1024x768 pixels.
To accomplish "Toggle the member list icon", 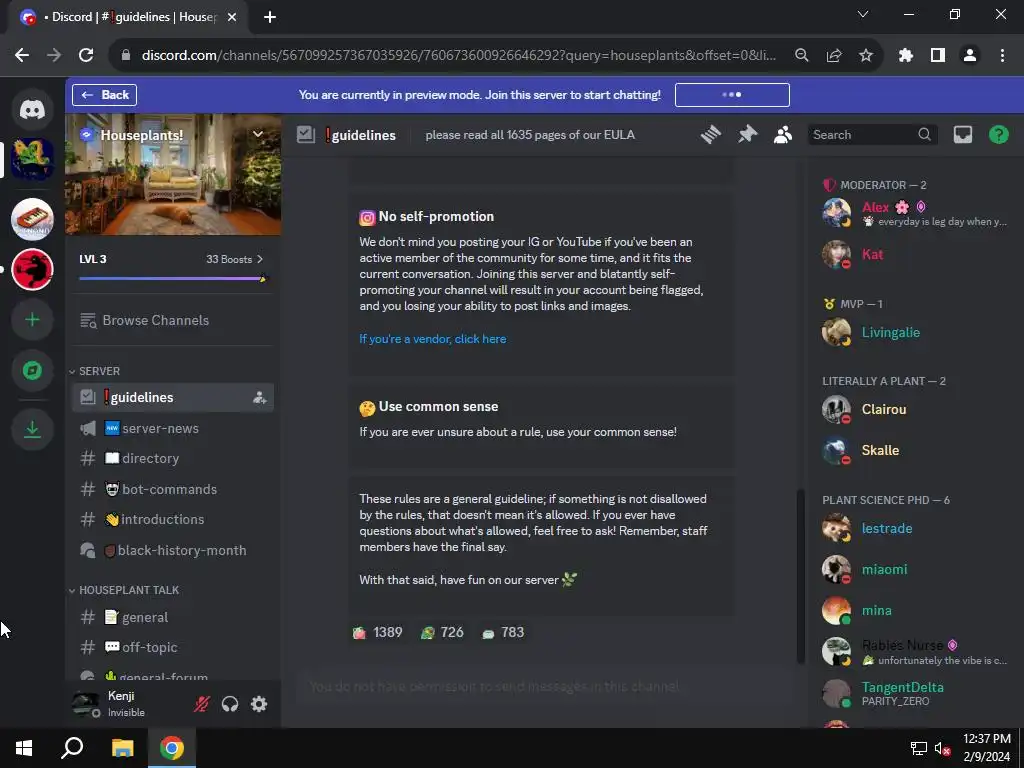I will coord(783,135).
